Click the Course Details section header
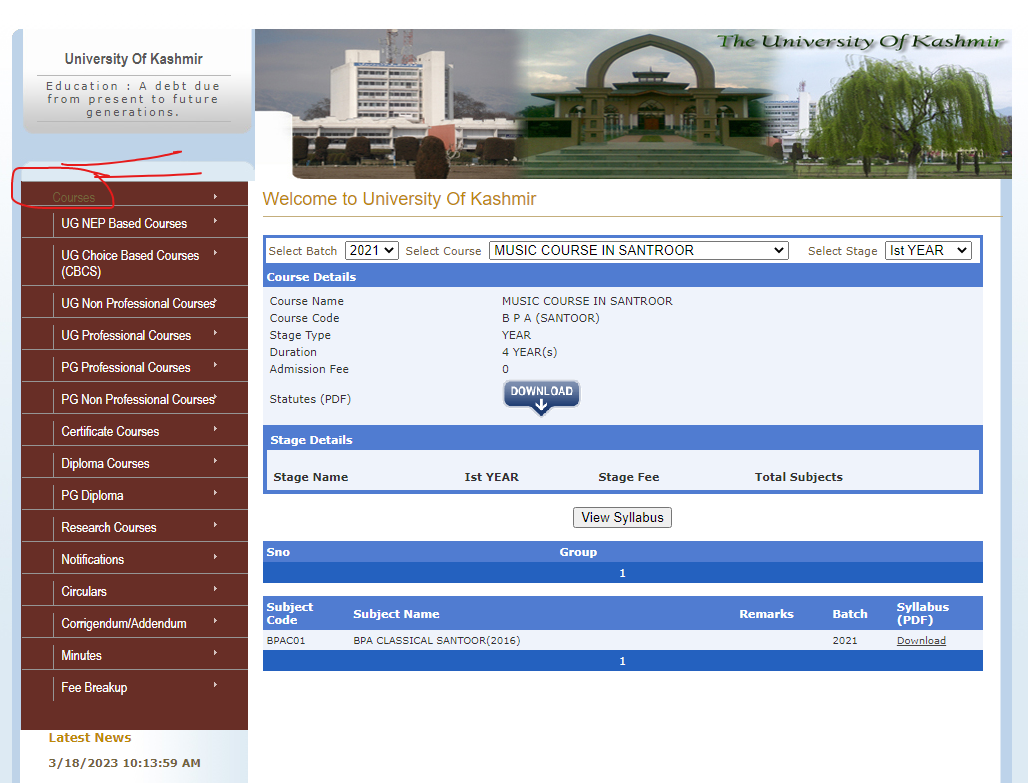The image size is (1028, 783). pyautogui.click(x=311, y=277)
